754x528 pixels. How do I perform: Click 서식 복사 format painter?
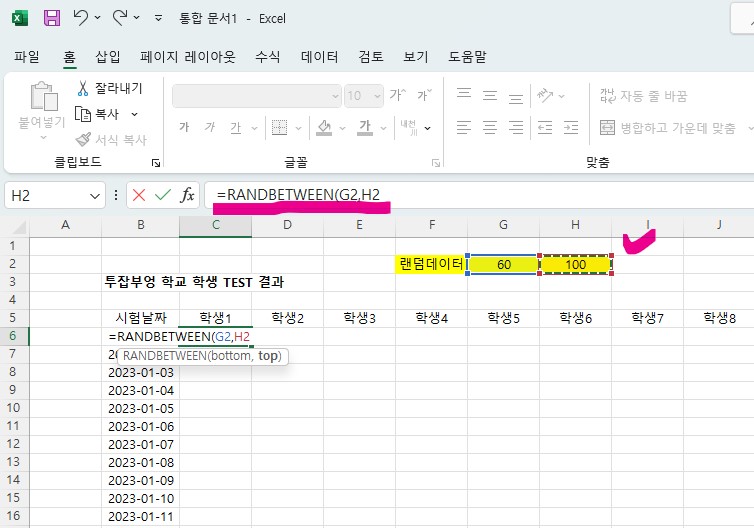(x=111, y=140)
